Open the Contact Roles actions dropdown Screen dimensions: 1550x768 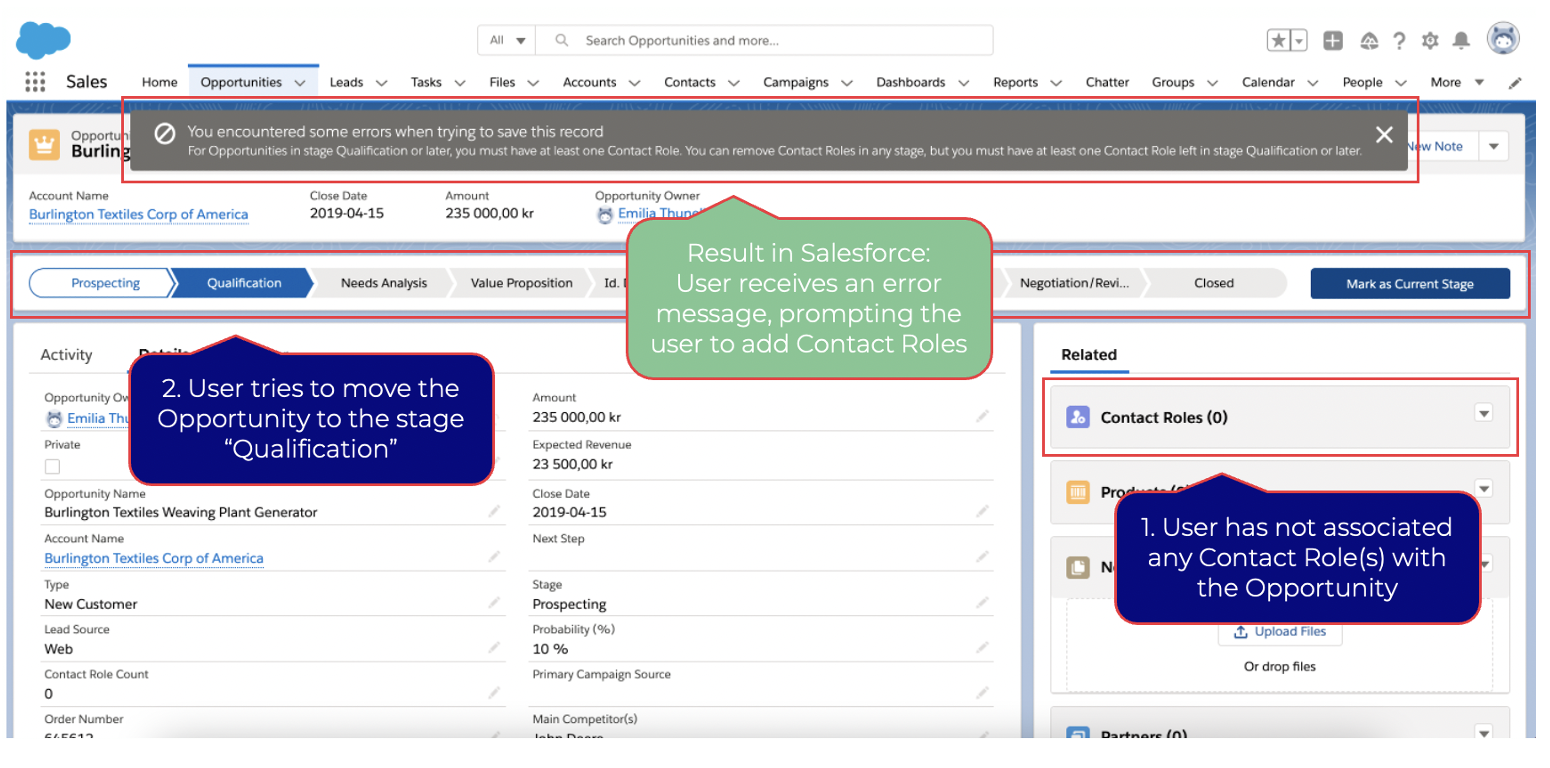[x=1484, y=413]
